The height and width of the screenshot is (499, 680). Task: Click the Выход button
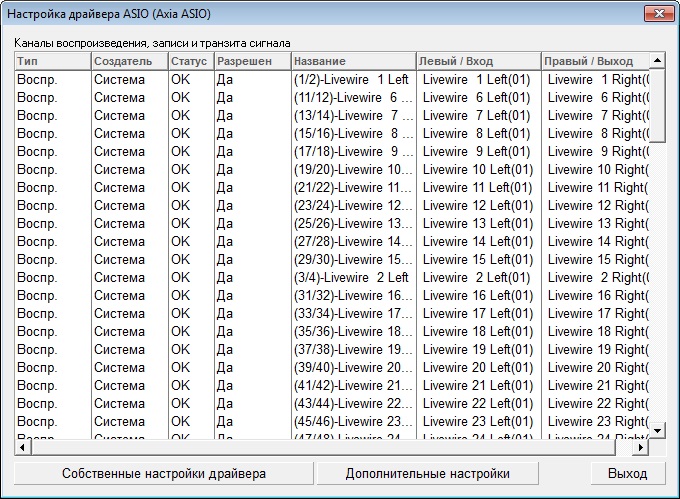point(628,473)
